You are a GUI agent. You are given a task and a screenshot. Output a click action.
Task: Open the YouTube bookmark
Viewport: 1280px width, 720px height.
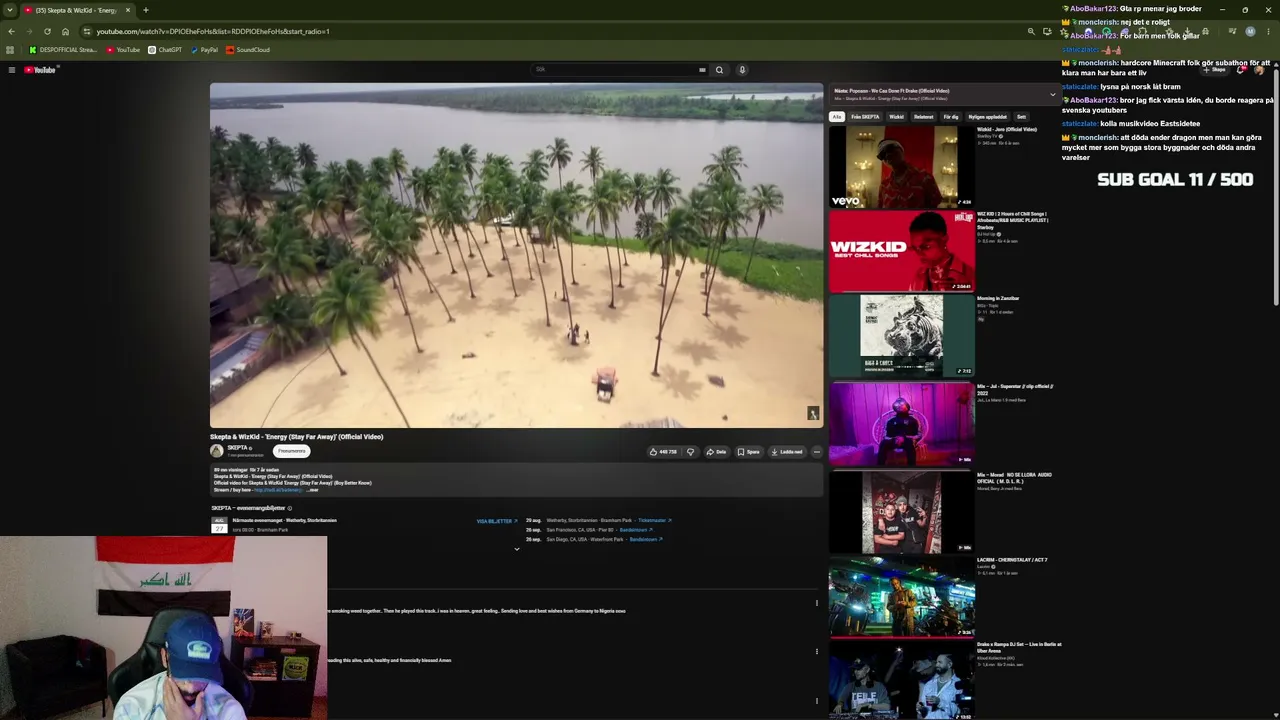coord(123,50)
